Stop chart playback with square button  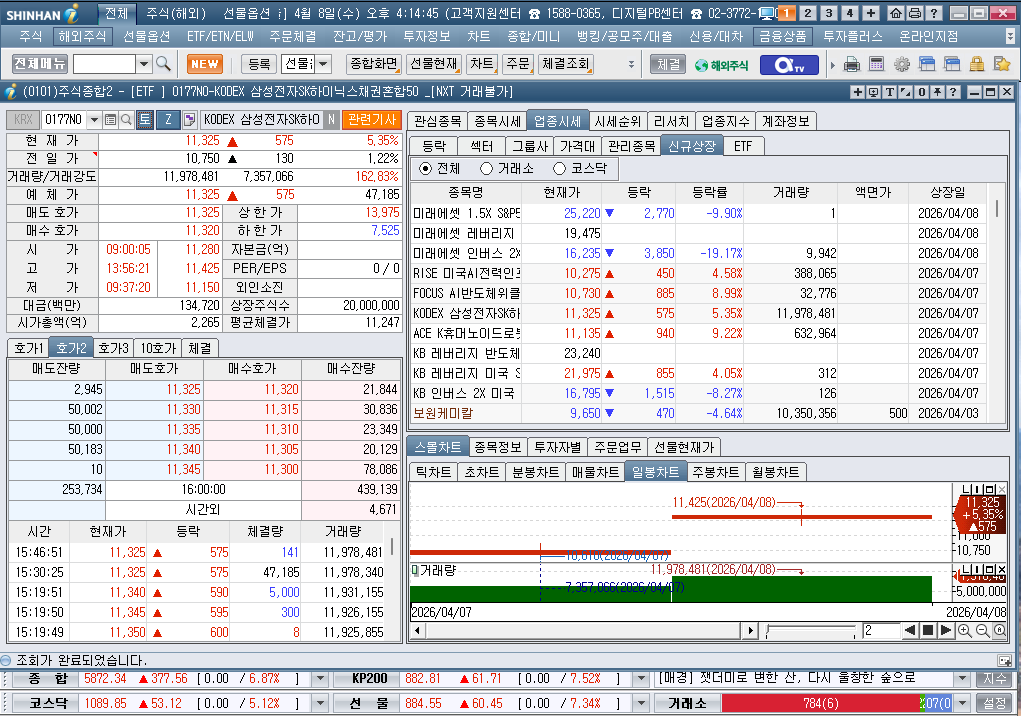coord(929,630)
